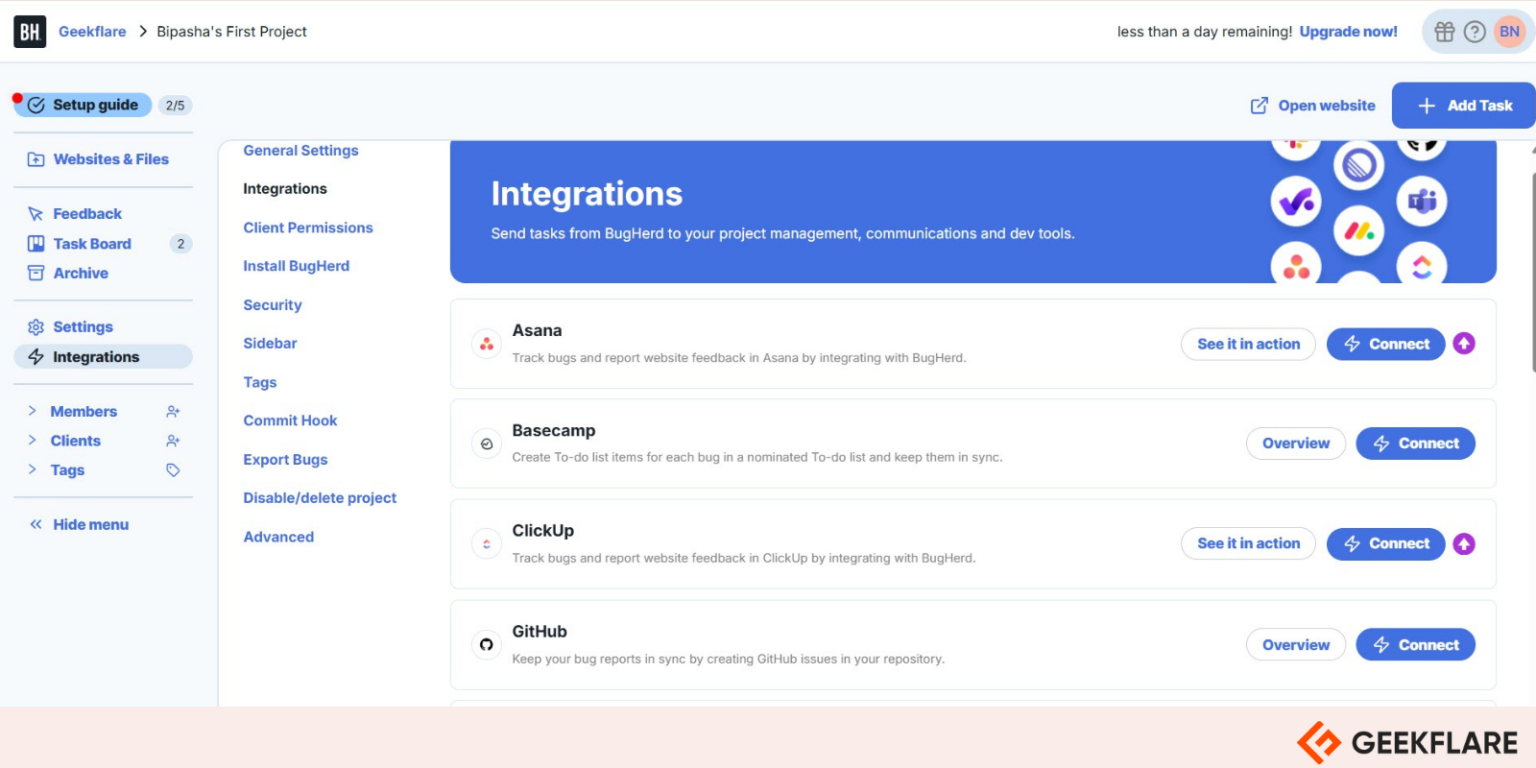Click the Basecamp integration logo
Viewport: 1536px width, 768px height.
tap(486, 443)
